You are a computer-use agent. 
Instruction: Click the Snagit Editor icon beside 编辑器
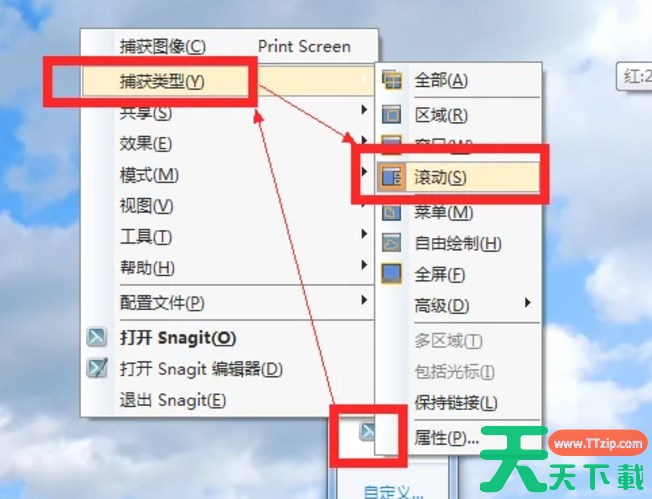coord(97,368)
